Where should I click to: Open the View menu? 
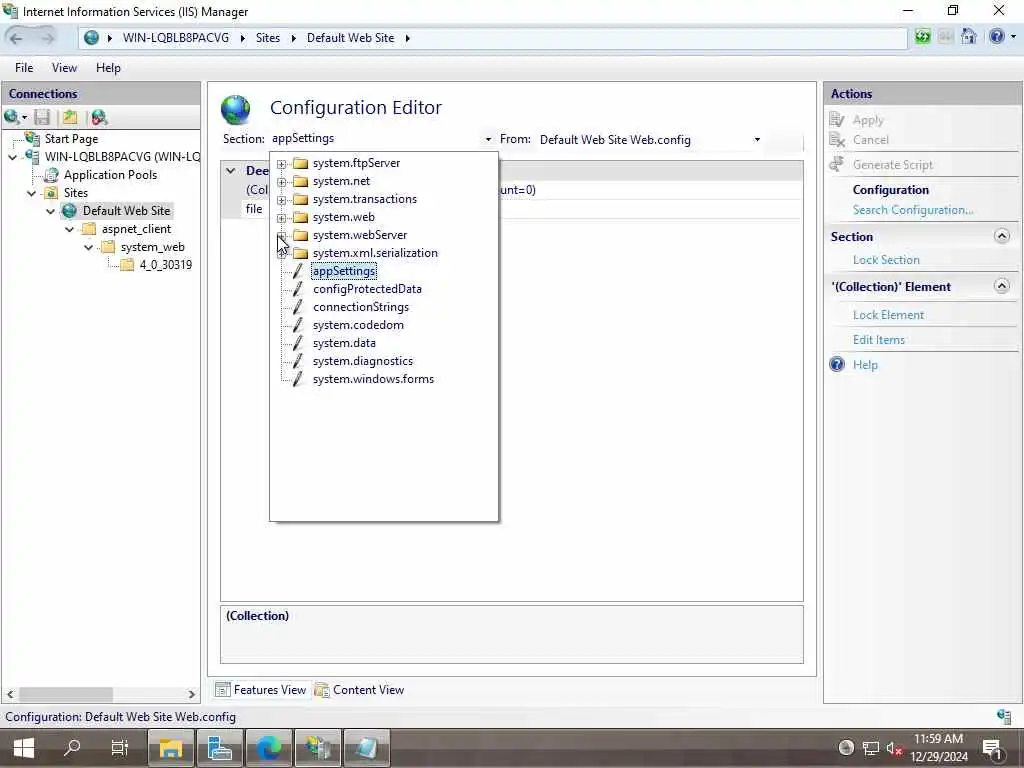(x=64, y=68)
